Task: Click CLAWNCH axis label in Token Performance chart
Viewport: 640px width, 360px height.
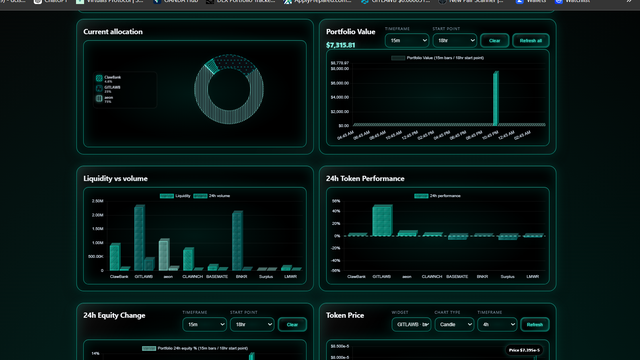Action: (432, 276)
